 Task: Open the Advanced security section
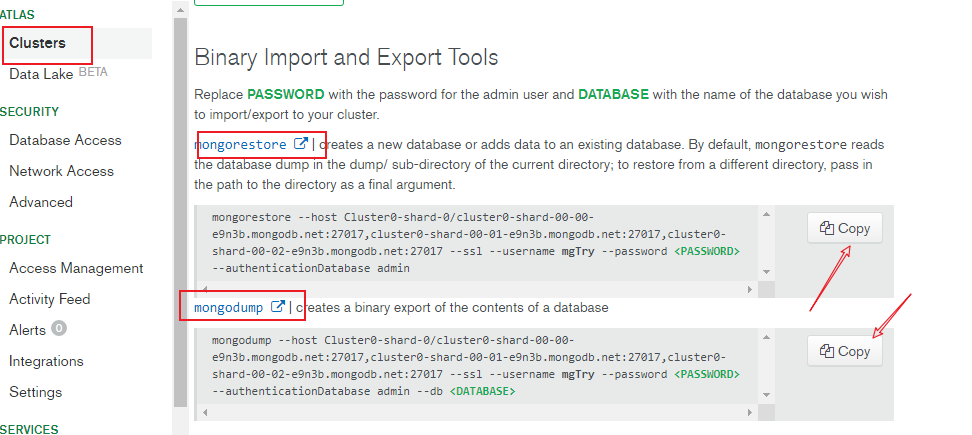[x=41, y=202]
